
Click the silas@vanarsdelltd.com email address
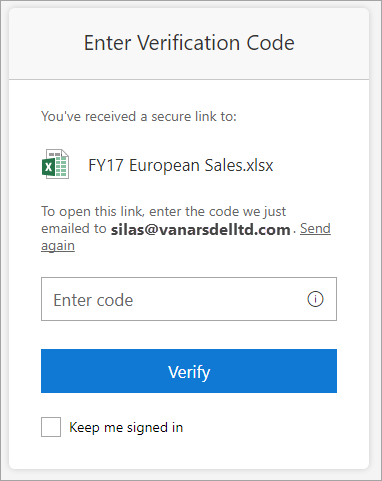pyautogui.click(x=201, y=229)
